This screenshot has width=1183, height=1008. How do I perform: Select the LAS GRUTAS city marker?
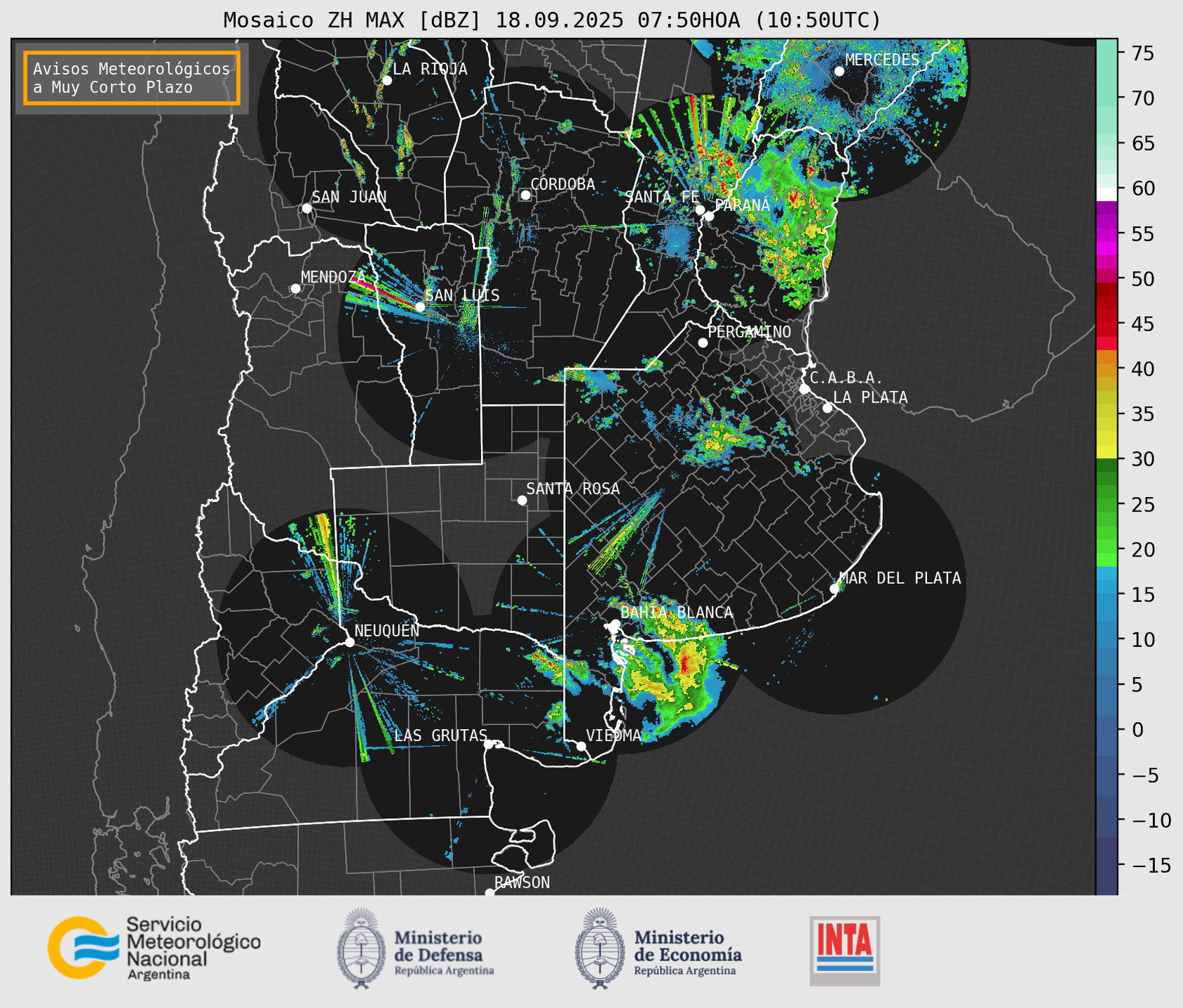[x=489, y=744]
